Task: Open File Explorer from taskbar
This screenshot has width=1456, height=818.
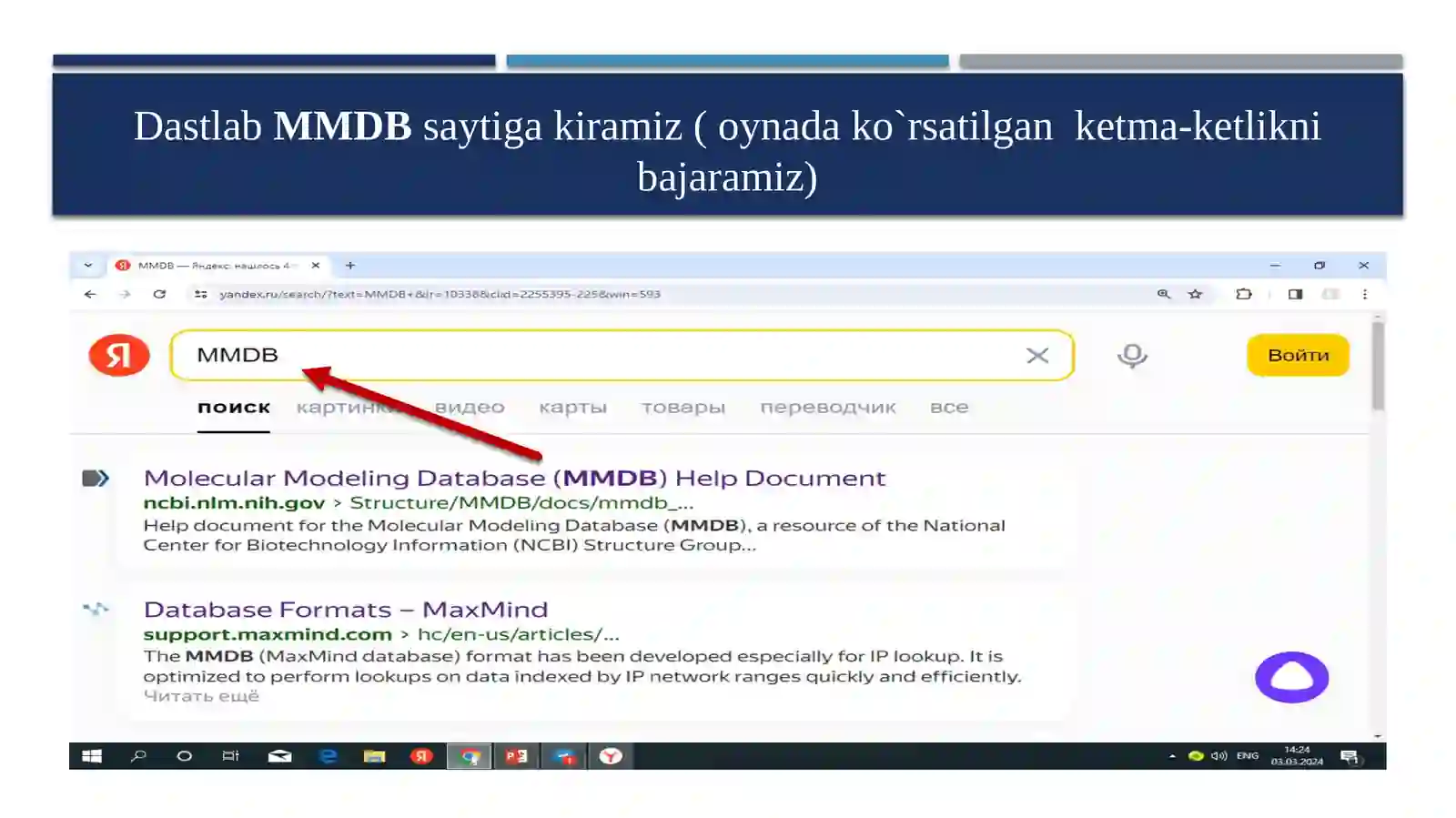Action: coord(374,756)
